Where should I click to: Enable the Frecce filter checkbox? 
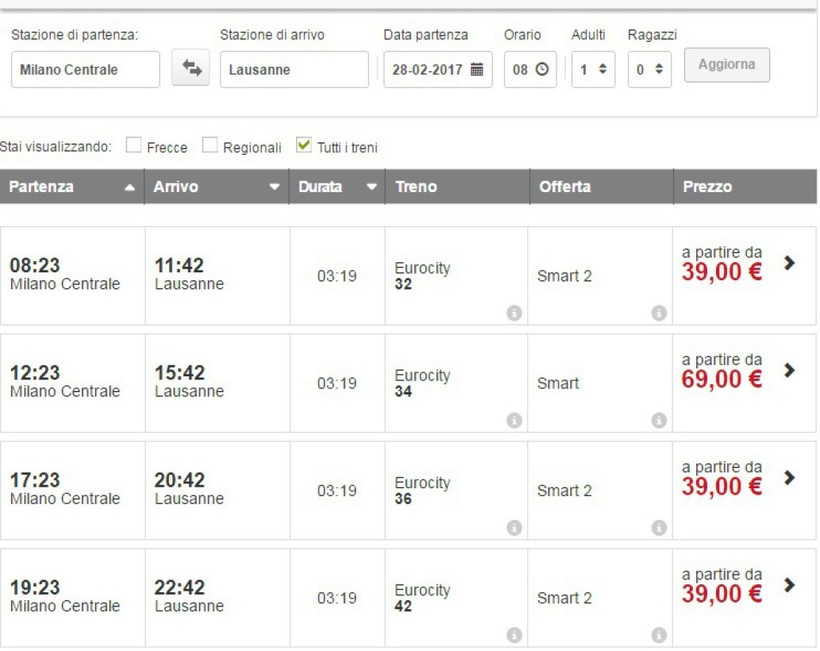coord(134,146)
